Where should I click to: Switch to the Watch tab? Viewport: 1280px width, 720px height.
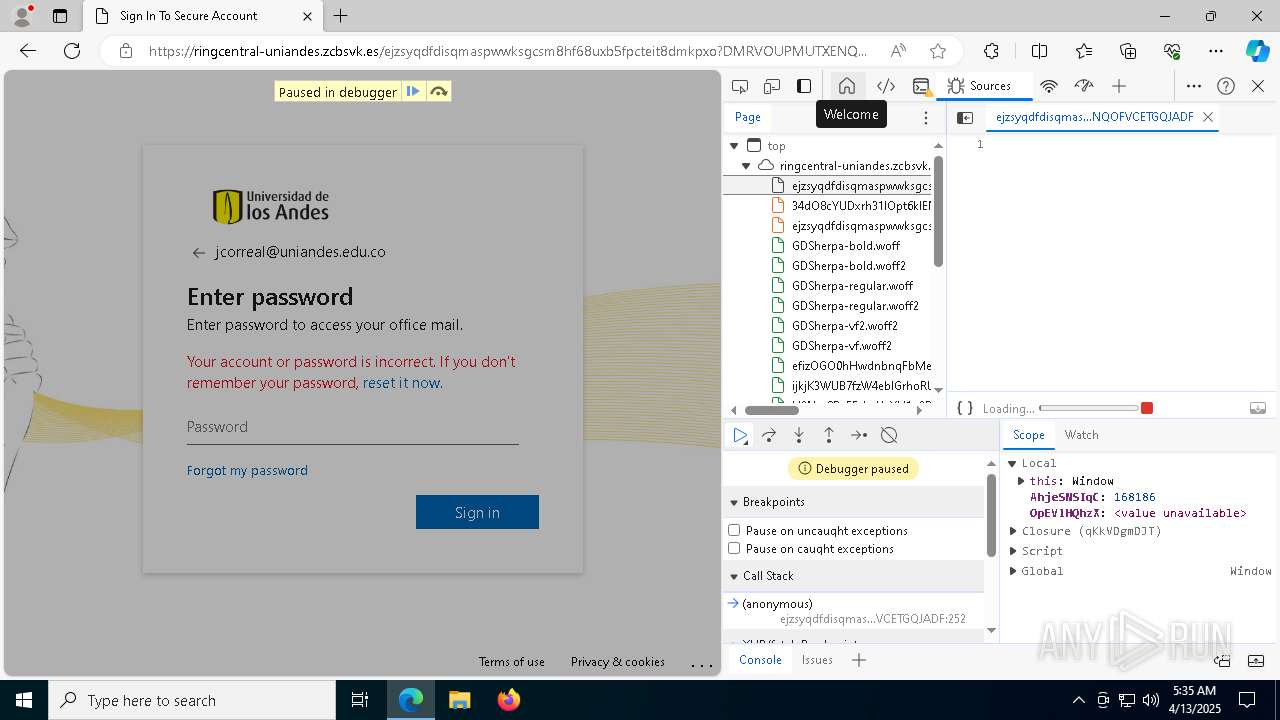1081,435
